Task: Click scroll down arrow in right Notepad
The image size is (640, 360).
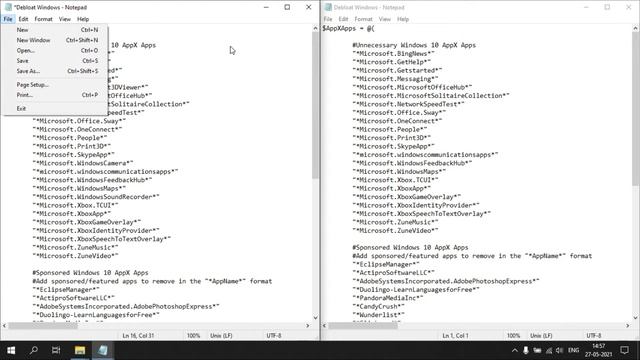Action: [x=636, y=318]
